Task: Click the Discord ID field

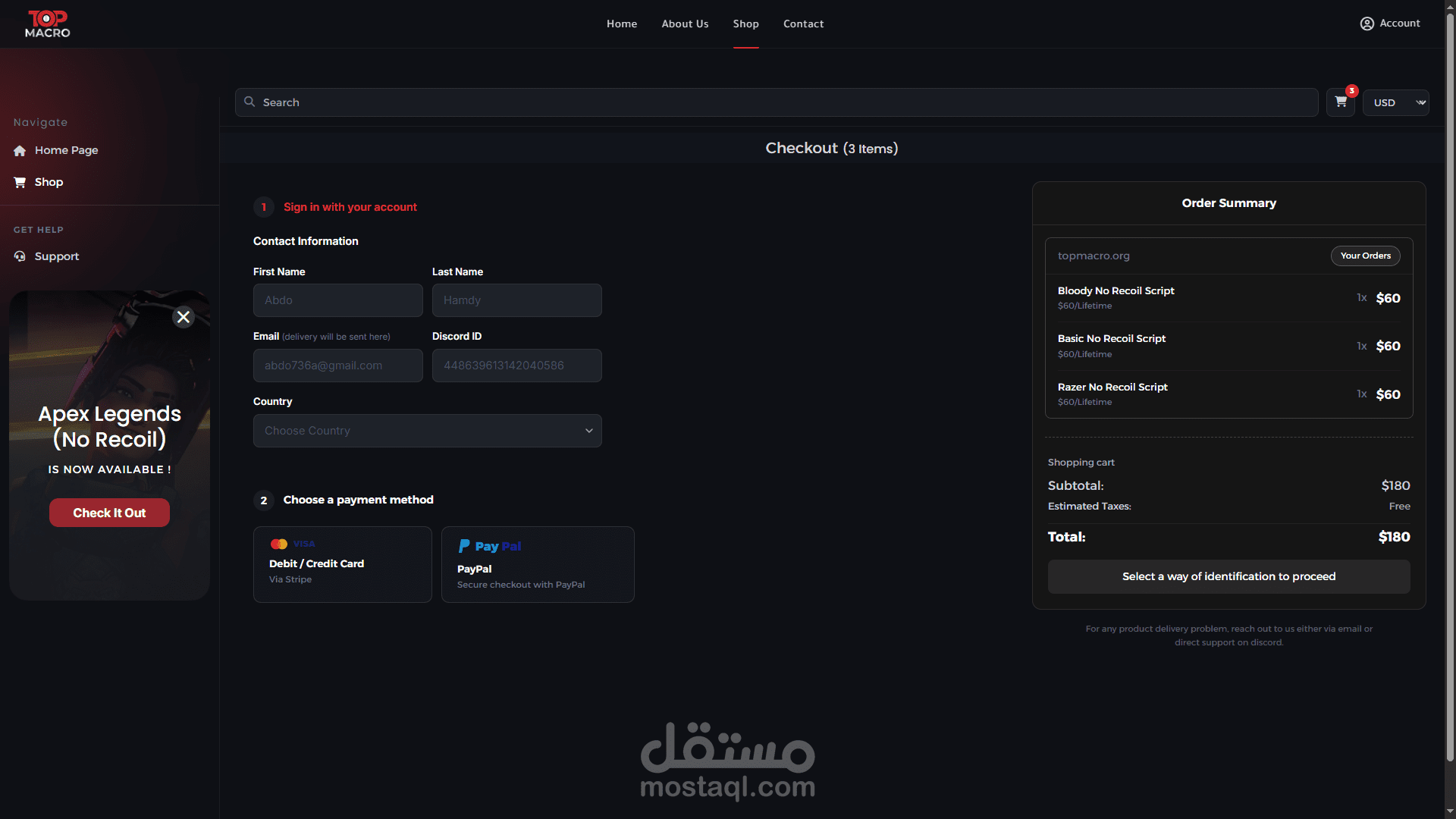Action: [517, 366]
